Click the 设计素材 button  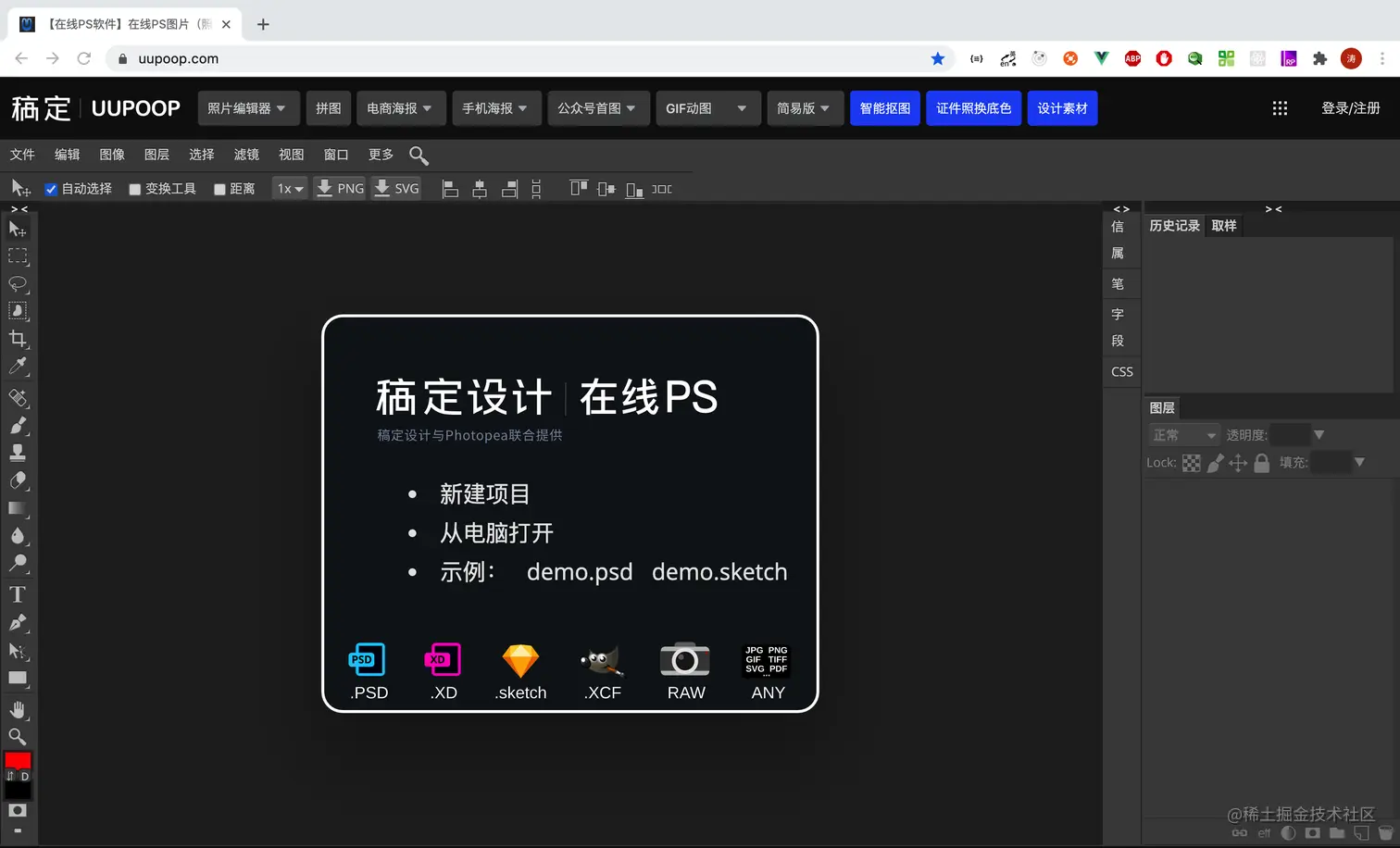click(1063, 108)
